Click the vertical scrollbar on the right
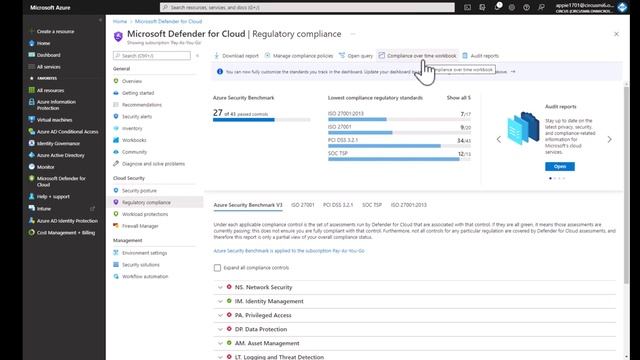Image resolution: width=640 pixels, height=360 pixels. (627, 185)
